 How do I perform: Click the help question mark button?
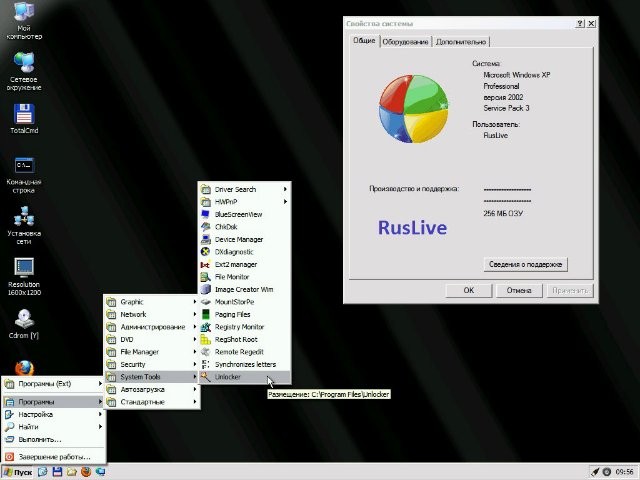click(x=580, y=23)
